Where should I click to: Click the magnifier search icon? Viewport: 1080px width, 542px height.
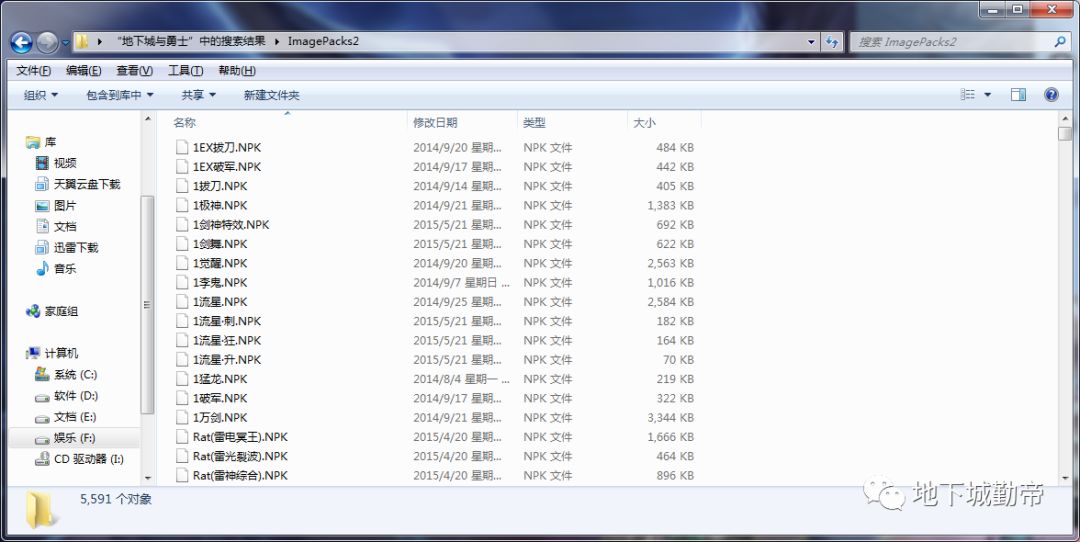click(x=1059, y=42)
